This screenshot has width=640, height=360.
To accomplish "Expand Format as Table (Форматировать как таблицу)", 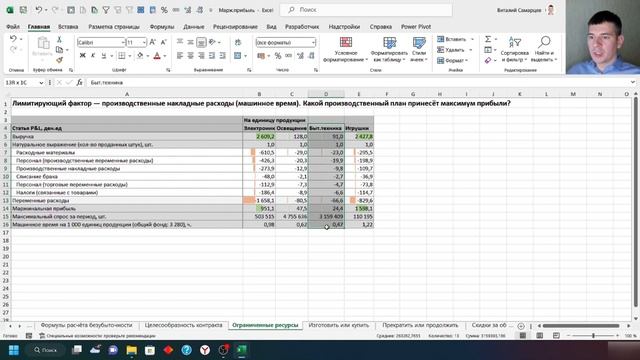I will (x=389, y=49).
